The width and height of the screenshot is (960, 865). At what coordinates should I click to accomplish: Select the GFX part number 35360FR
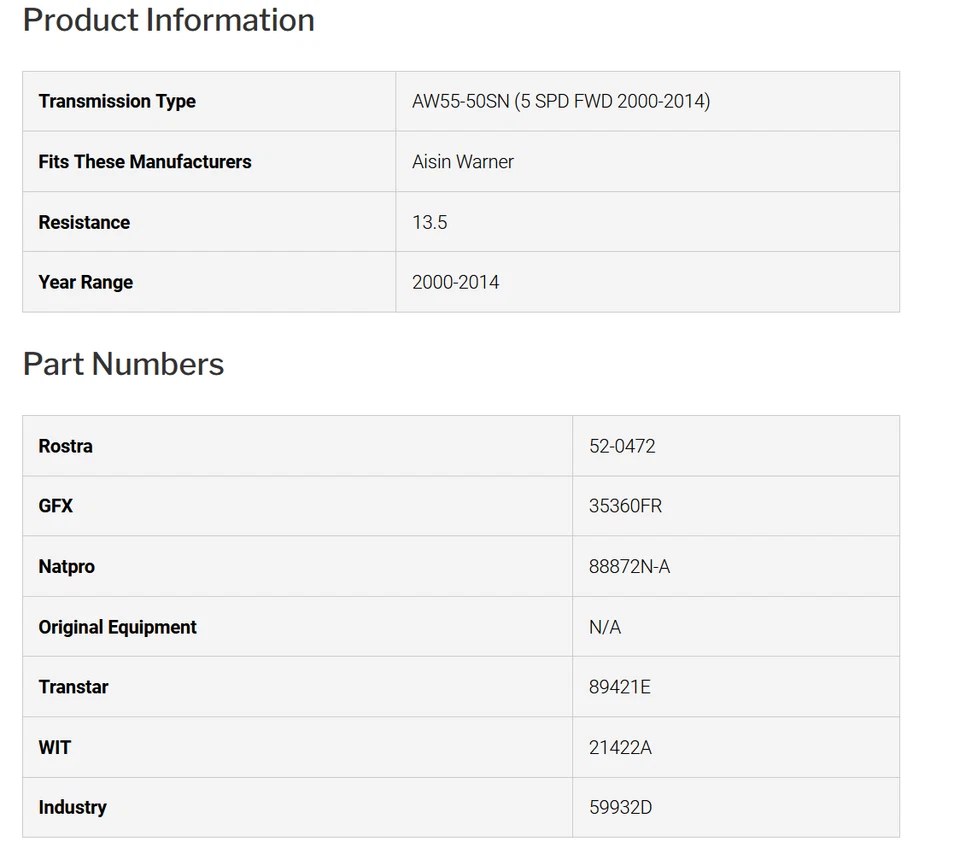point(625,506)
